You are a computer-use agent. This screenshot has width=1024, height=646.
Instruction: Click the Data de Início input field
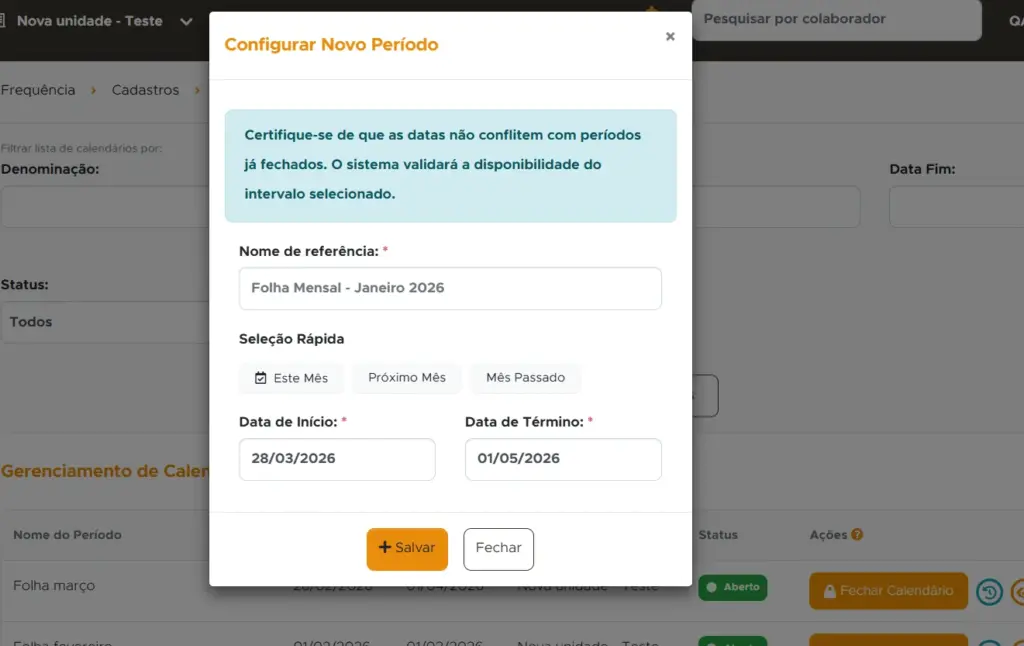336,459
